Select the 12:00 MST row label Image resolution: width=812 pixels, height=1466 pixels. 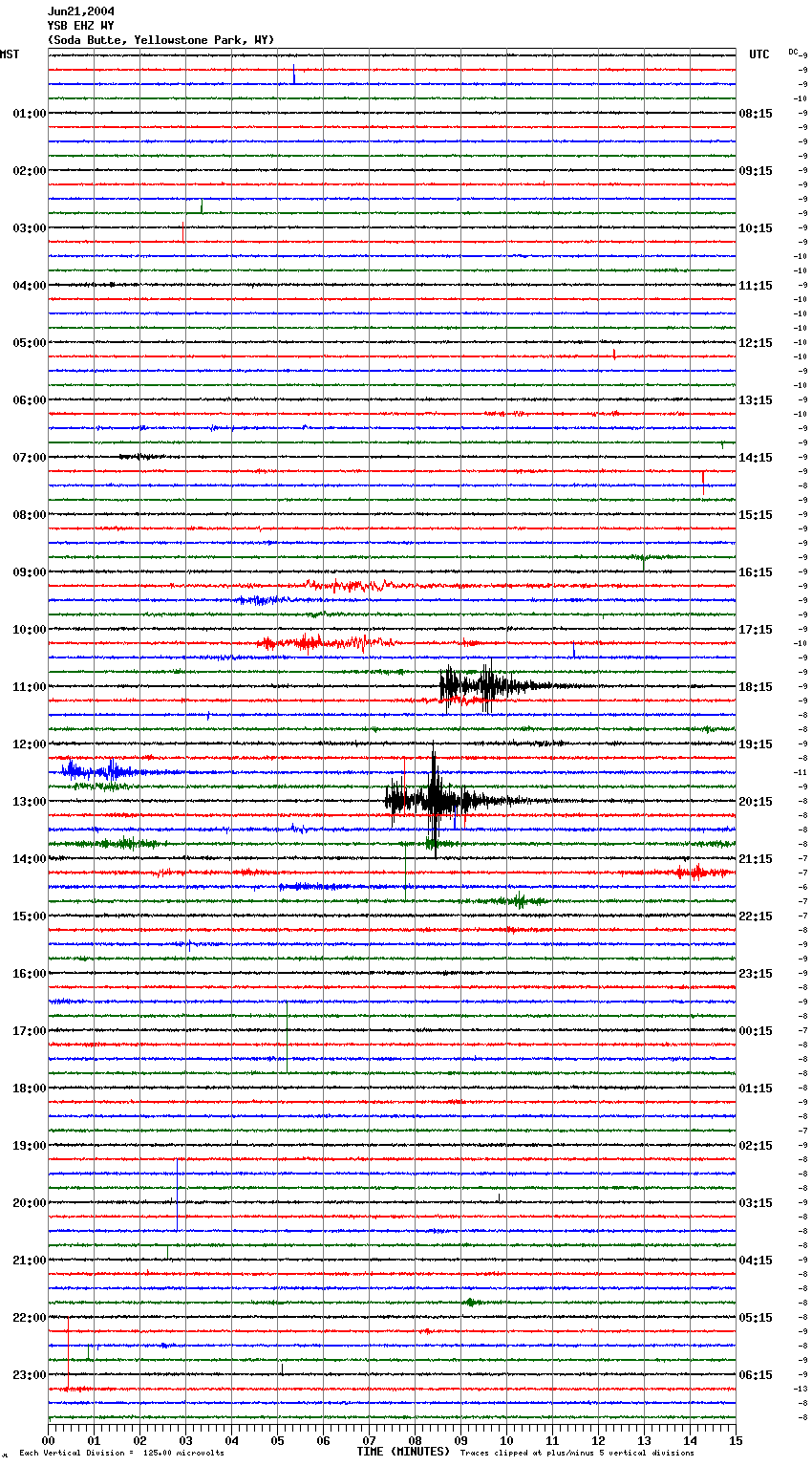[29, 744]
